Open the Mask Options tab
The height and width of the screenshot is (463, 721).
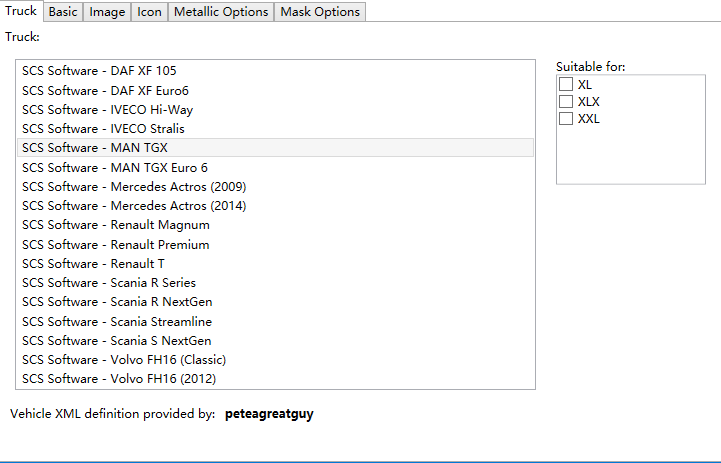pos(319,12)
